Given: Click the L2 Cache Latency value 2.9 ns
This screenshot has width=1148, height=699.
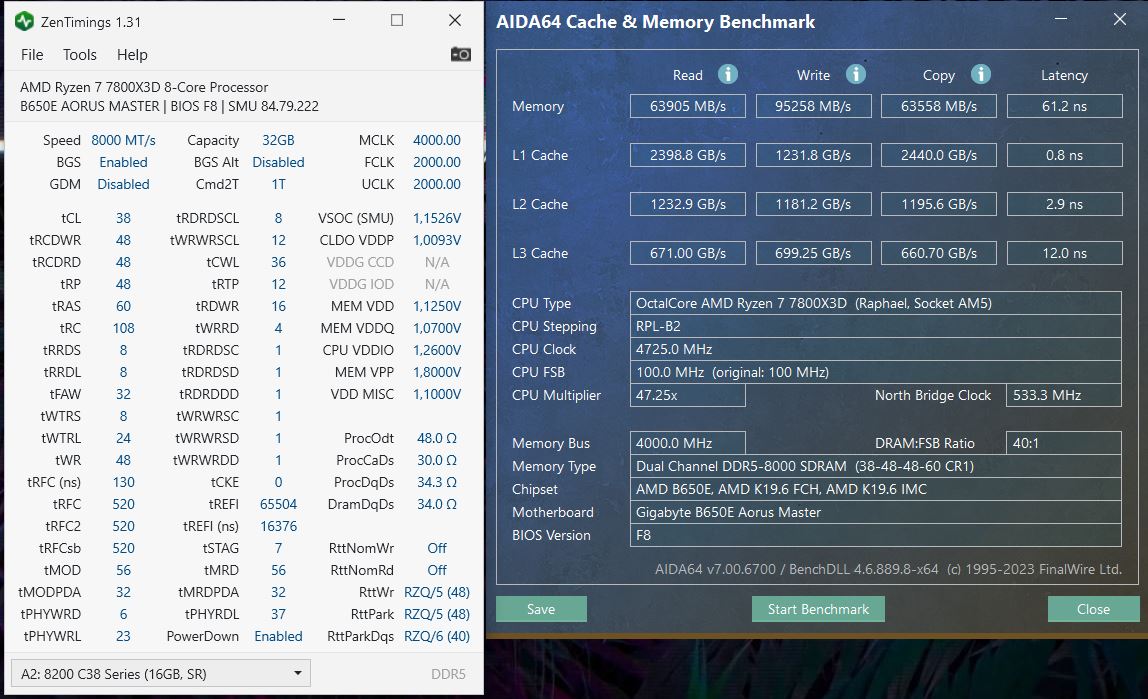Looking at the screenshot, I should coord(1065,204).
